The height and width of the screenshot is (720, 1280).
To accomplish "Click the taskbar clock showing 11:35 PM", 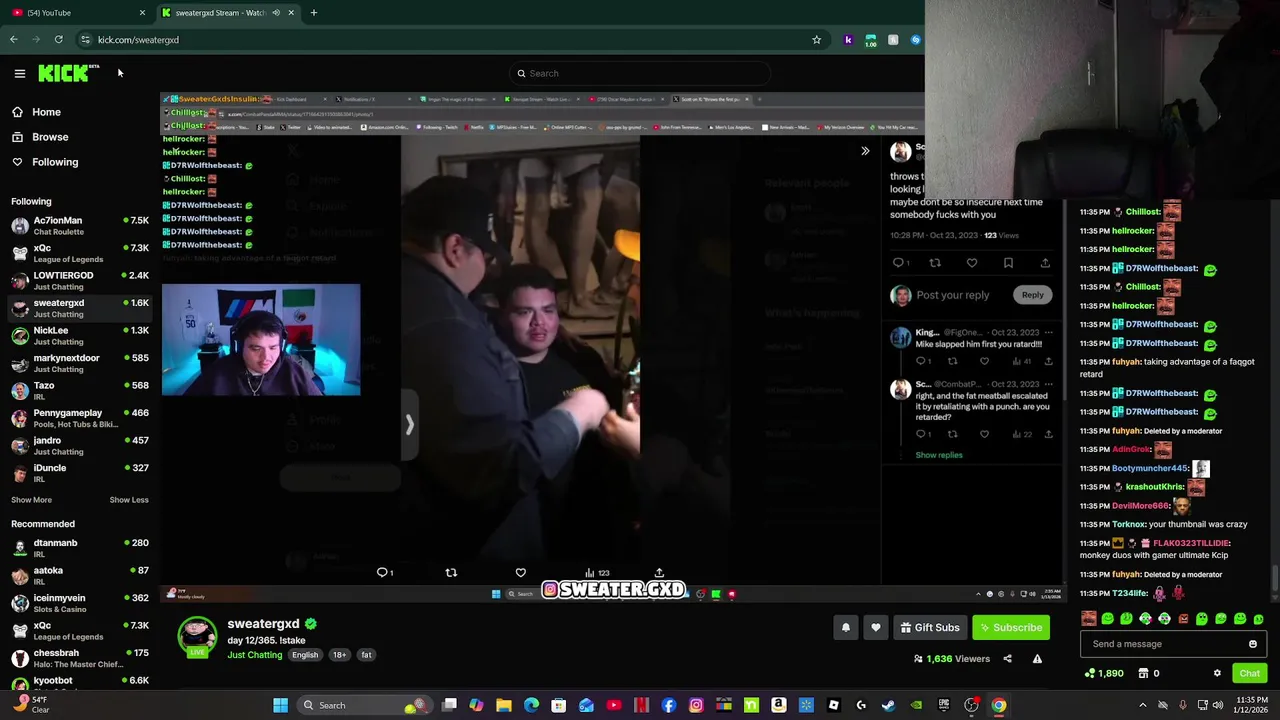I will [x=1250, y=705].
